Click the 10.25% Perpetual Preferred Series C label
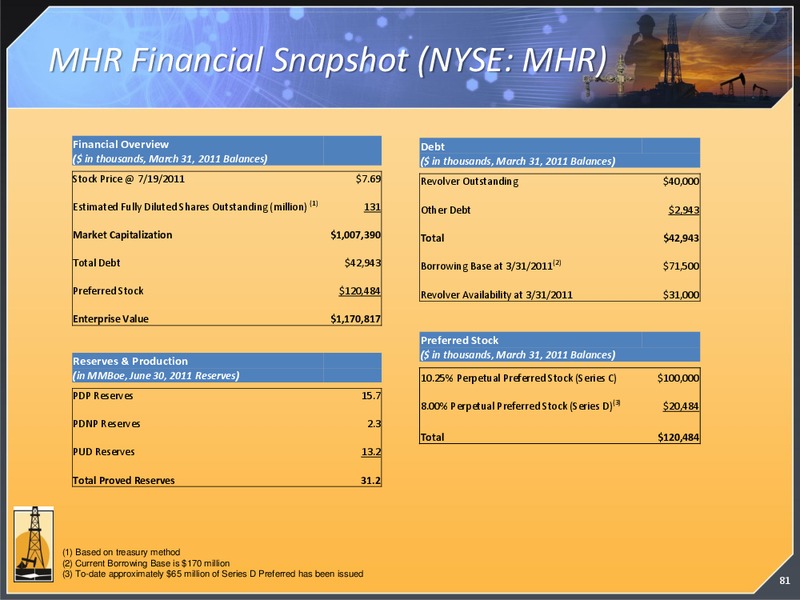 click(x=518, y=378)
